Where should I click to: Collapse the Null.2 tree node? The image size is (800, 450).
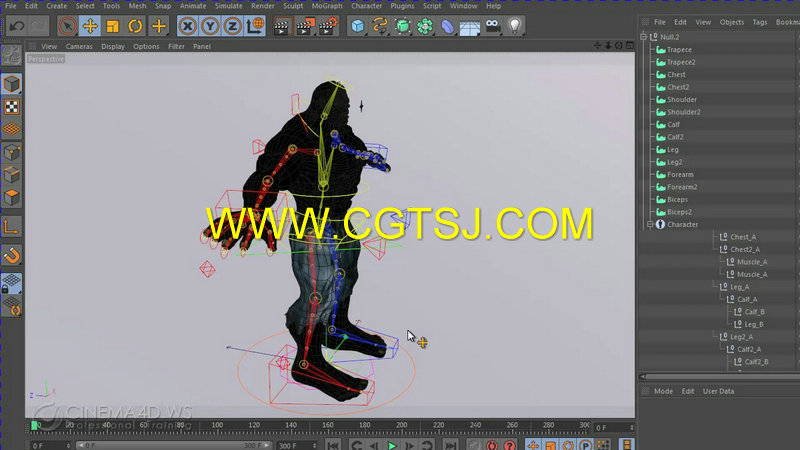click(643, 37)
